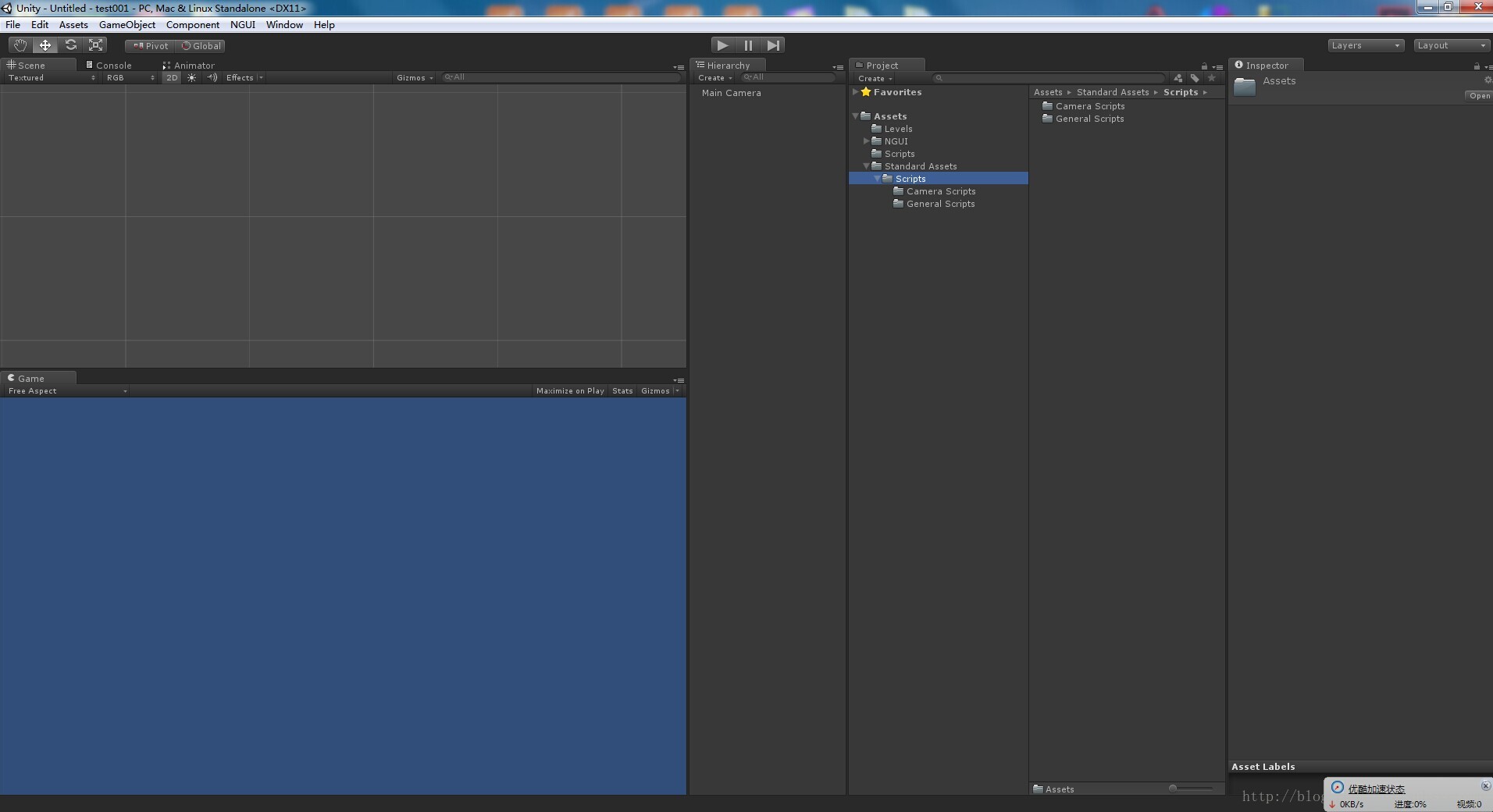Screen dimensions: 1493x812
Task: Click the Project search field
Action: click(x=1049, y=78)
